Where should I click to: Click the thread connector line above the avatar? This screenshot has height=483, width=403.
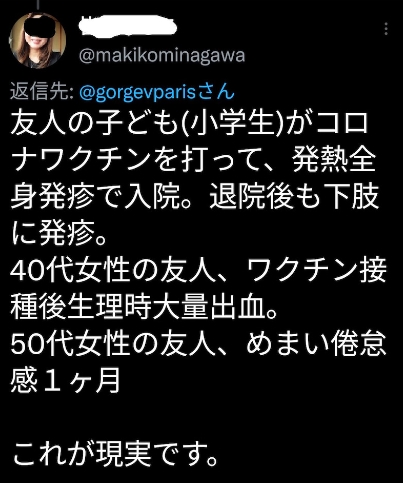38,4
